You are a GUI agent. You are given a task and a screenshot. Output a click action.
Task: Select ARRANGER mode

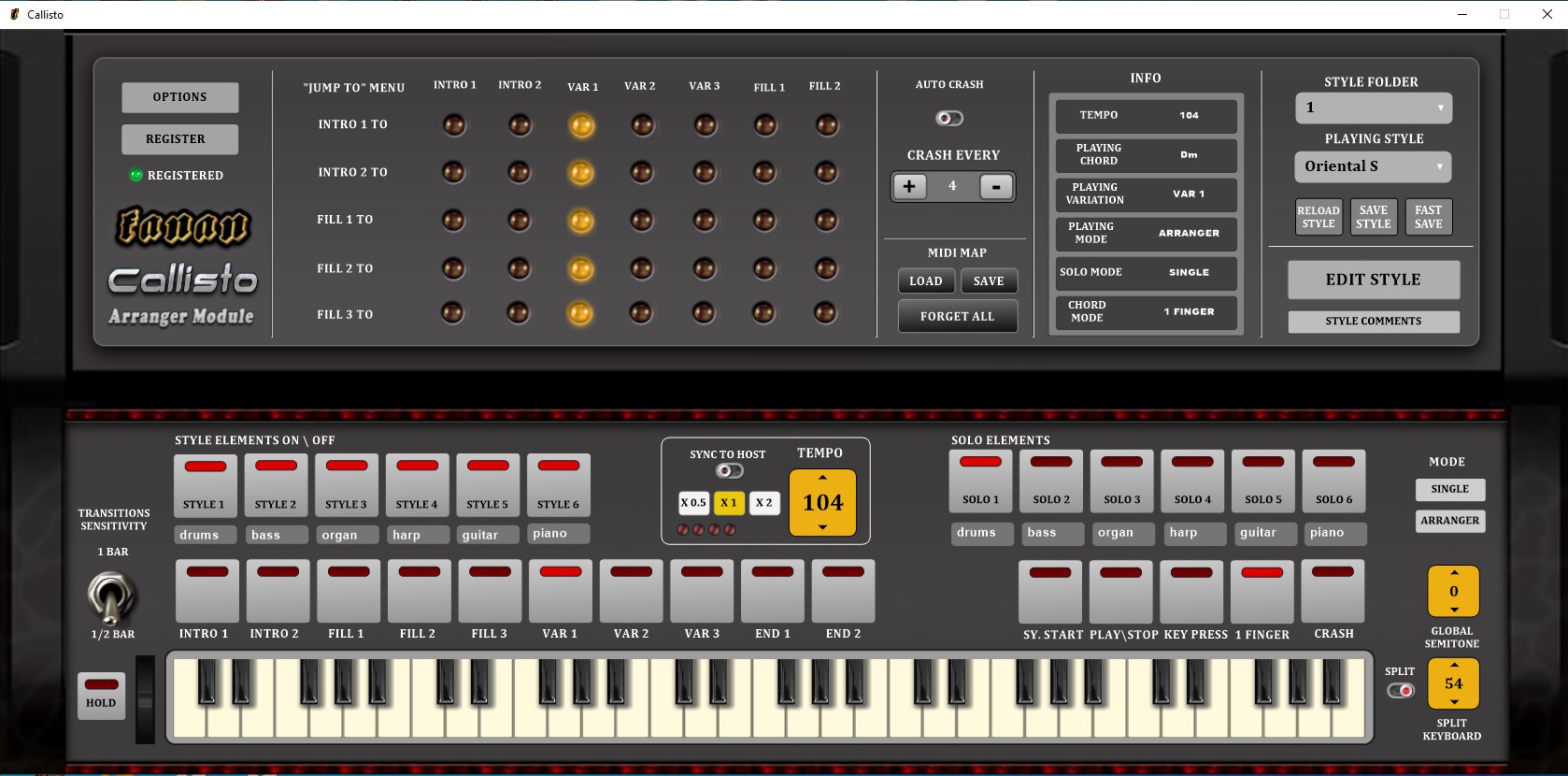[1449, 521]
